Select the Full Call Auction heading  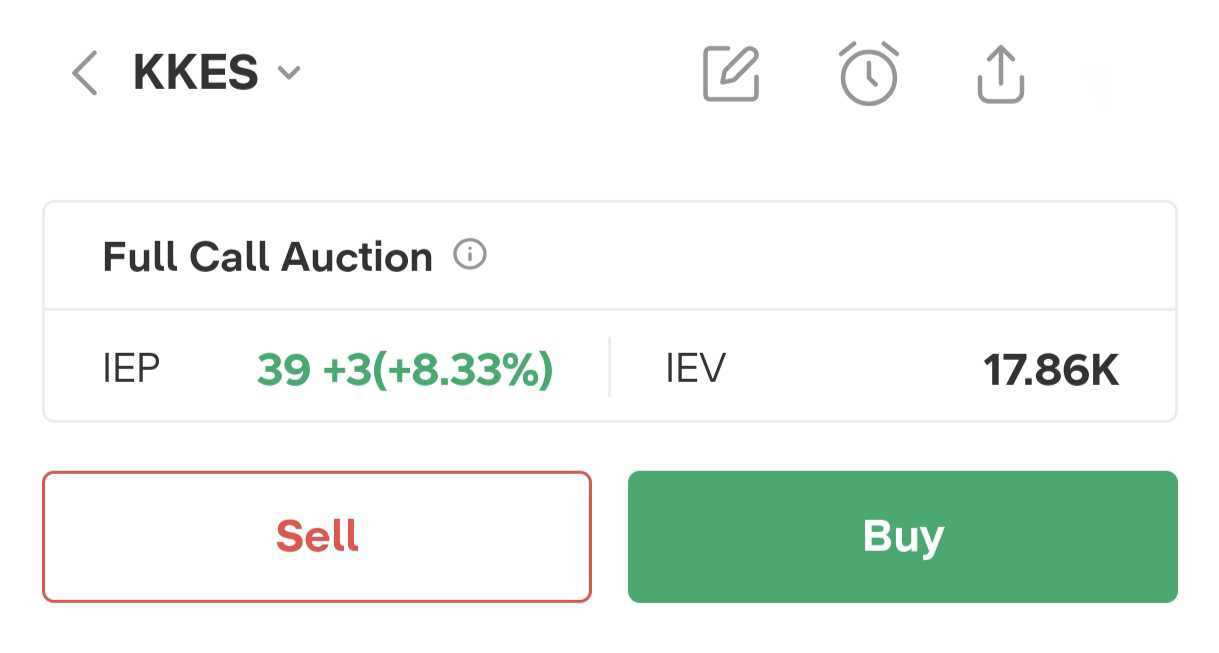(x=267, y=257)
